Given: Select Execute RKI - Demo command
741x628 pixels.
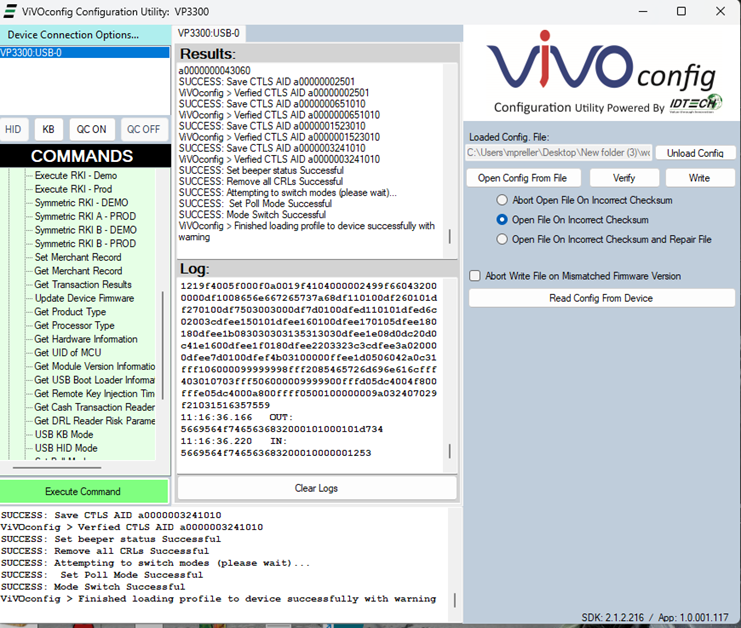Looking at the screenshot, I should [x=76, y=175].
